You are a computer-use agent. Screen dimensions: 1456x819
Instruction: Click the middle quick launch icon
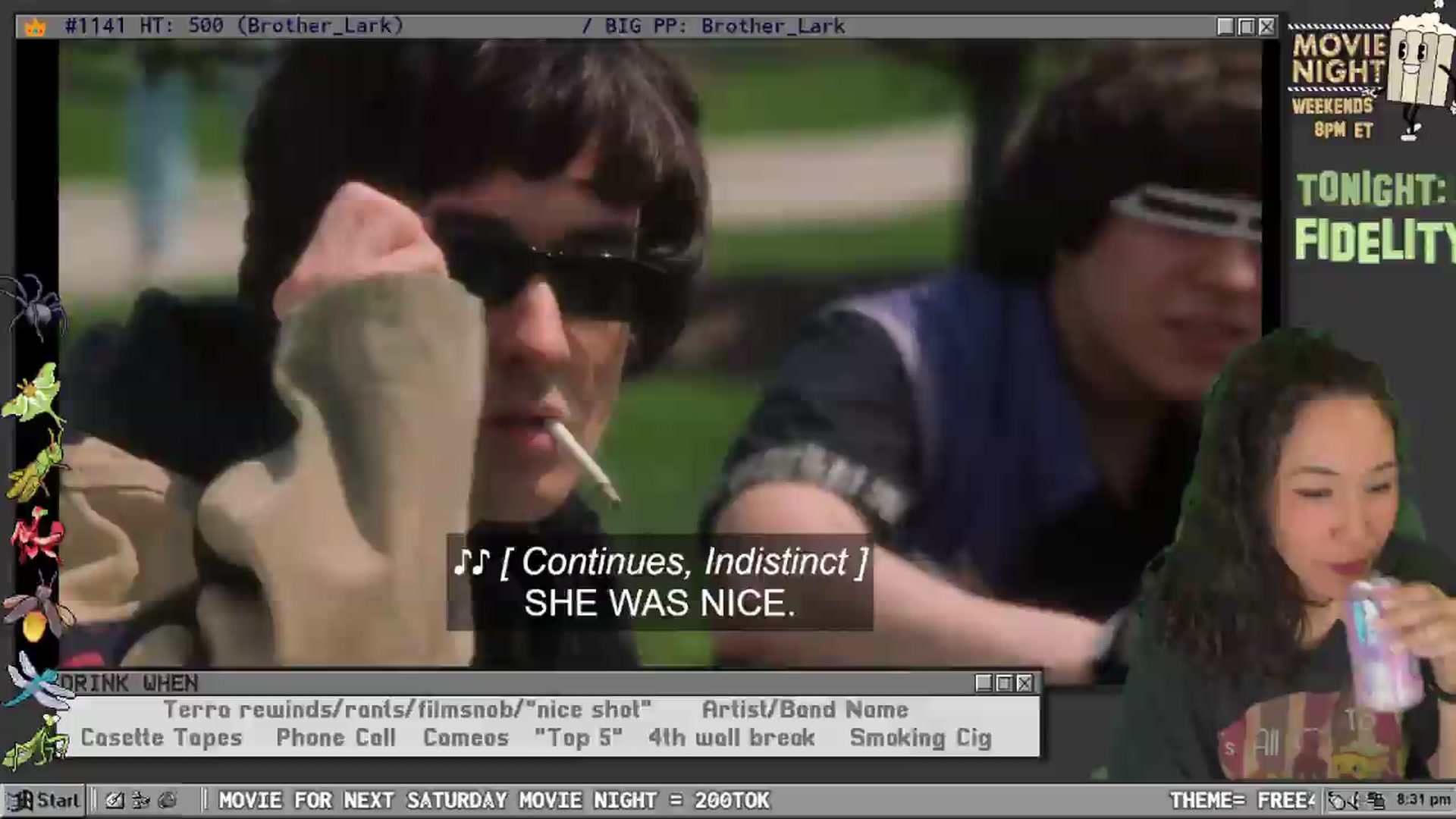tap(141, 800)
